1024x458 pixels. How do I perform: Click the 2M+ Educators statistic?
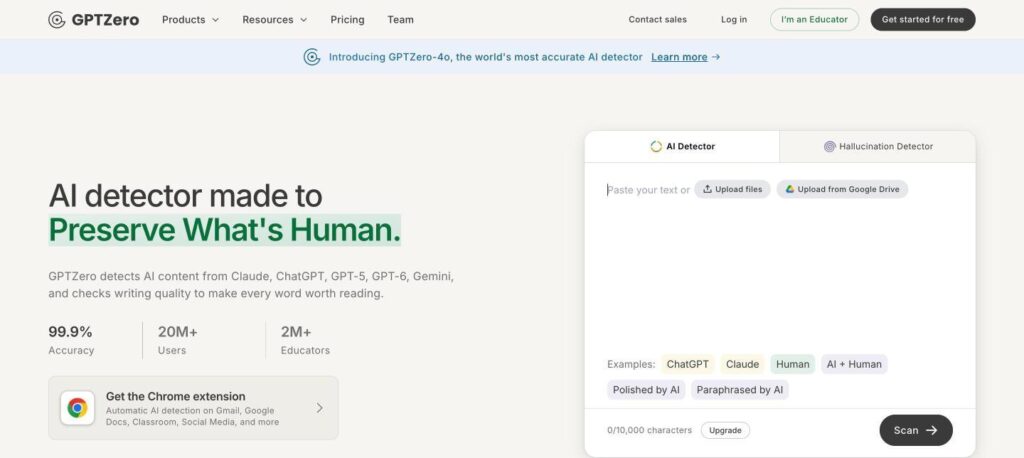pos(305,340)
